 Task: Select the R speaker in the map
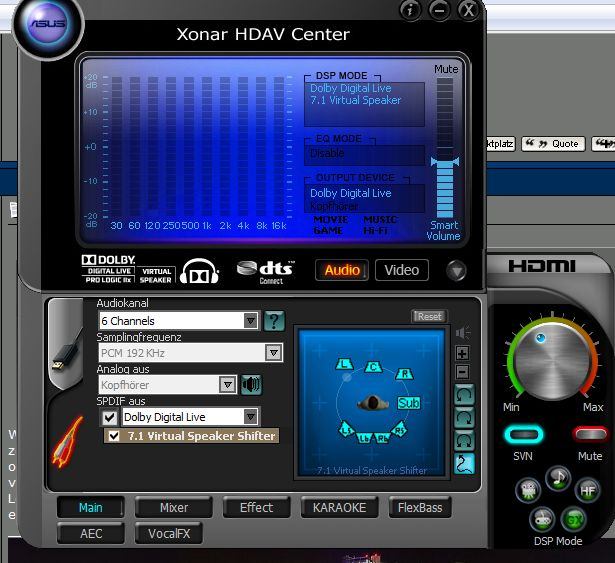[404, 374]
